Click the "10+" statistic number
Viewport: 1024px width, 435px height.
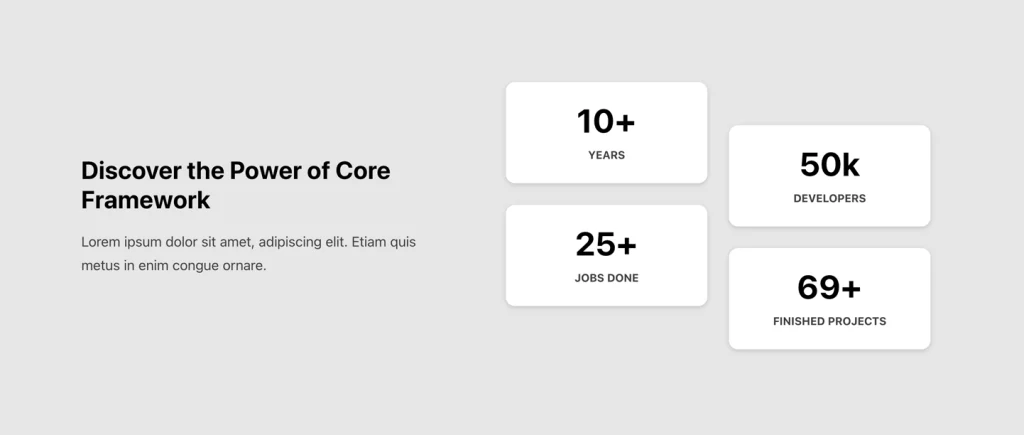[606, 122]
